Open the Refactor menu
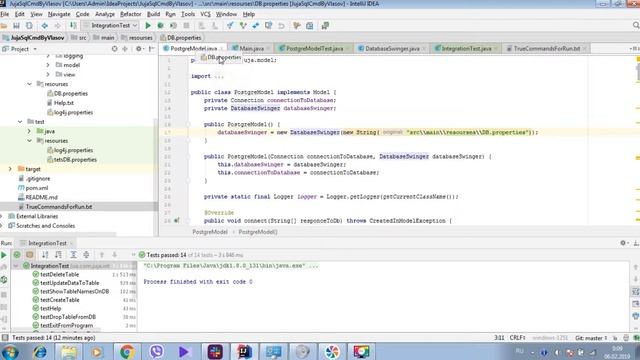Image resolution: width=640 pixels, height=360 pixels. pyautogui.click(x=131, y=14)
